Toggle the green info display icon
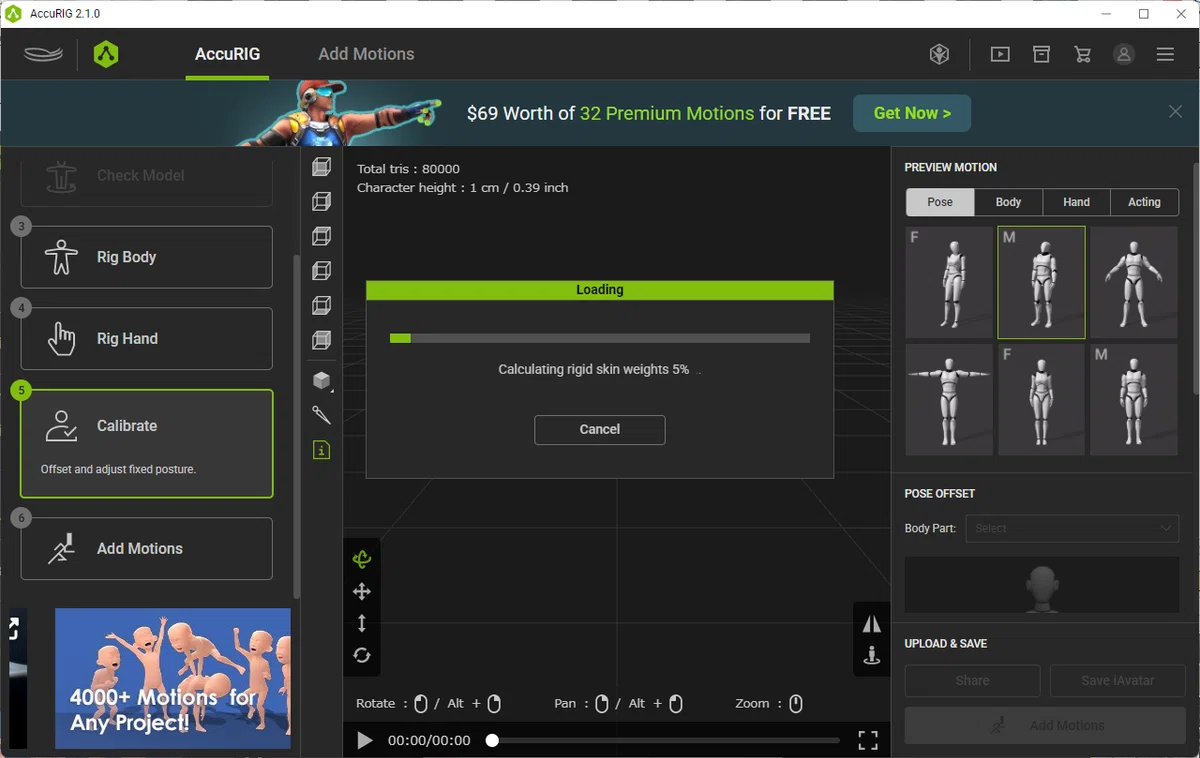1200x758 pixels. click(x=321, y=450)
